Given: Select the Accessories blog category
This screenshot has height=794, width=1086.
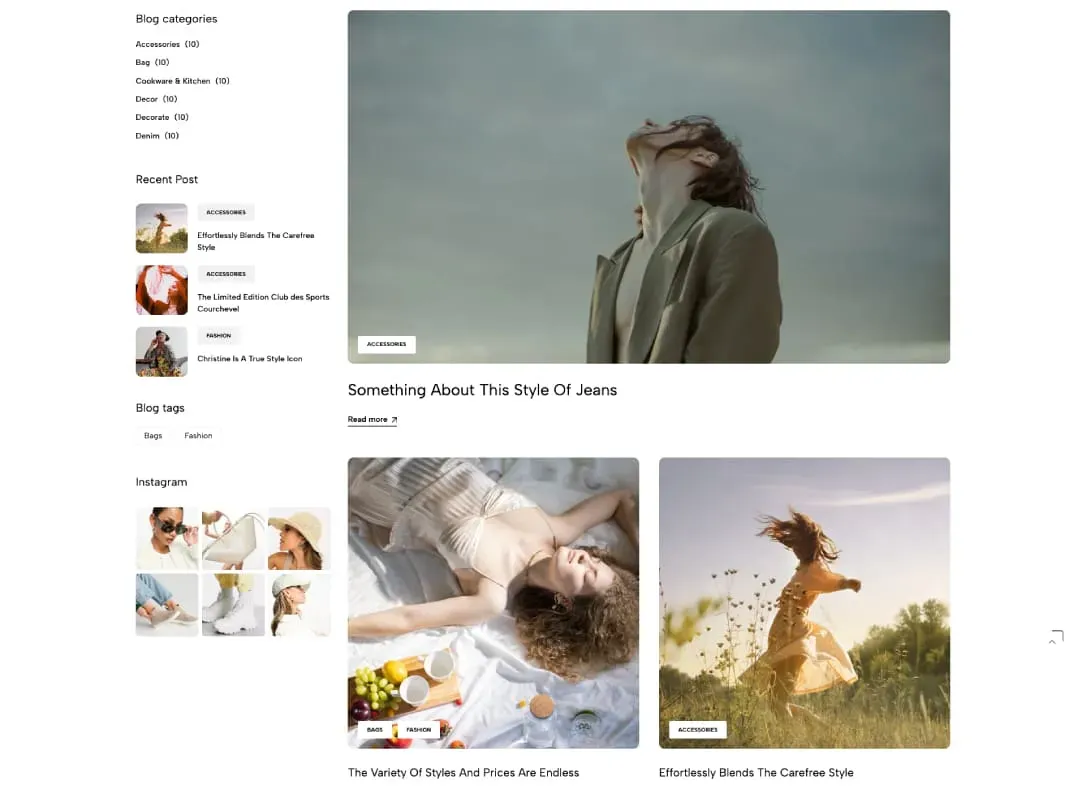Looking at the screenshot, I should pos(158,44).
